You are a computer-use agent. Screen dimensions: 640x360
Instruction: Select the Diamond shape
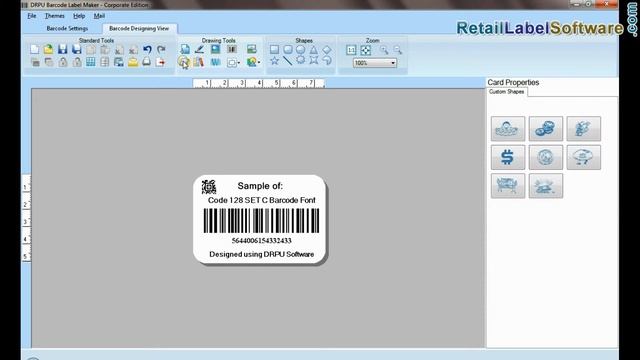tap(327, 49)
